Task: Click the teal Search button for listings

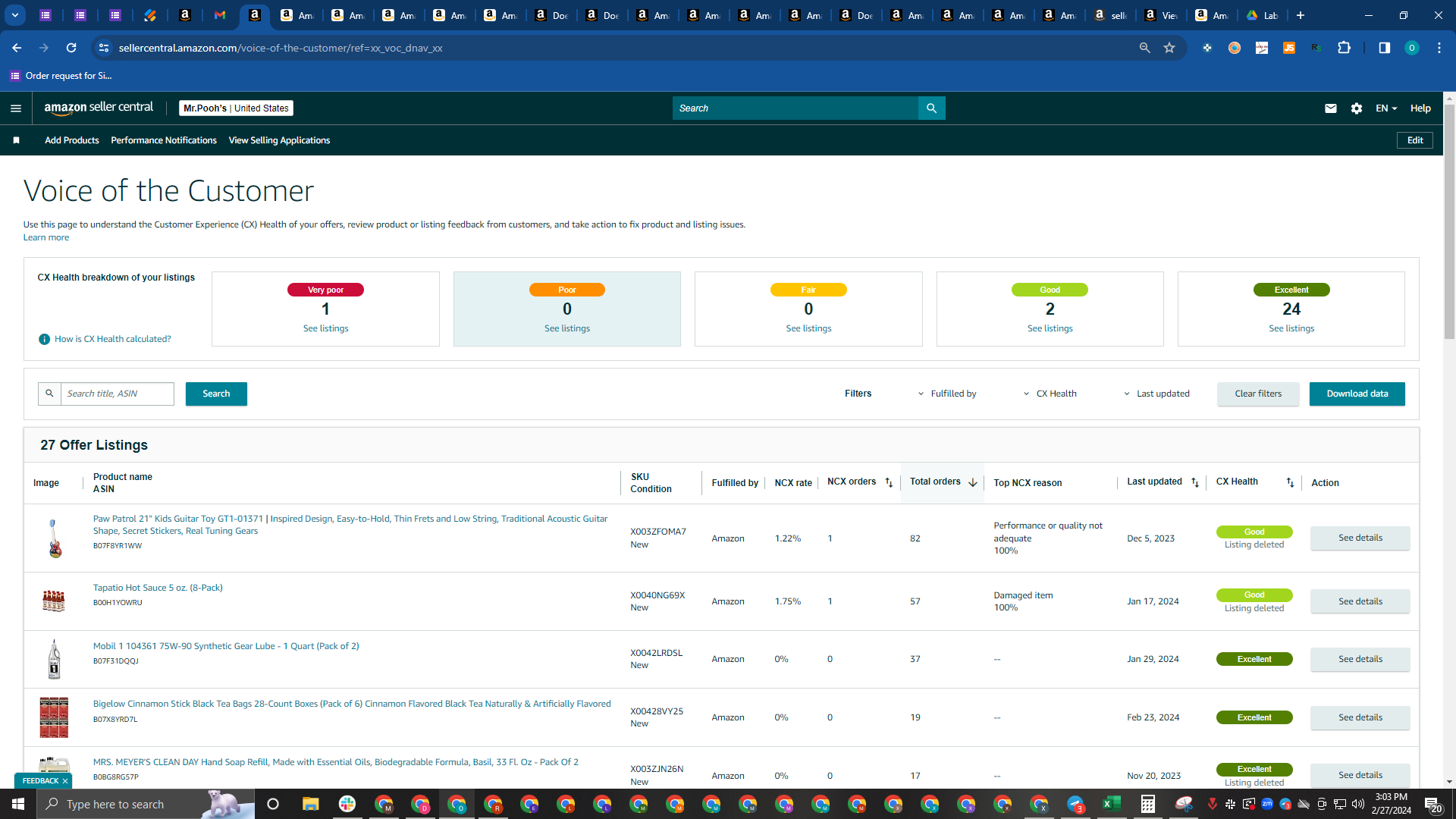Action: pos(216,394)
